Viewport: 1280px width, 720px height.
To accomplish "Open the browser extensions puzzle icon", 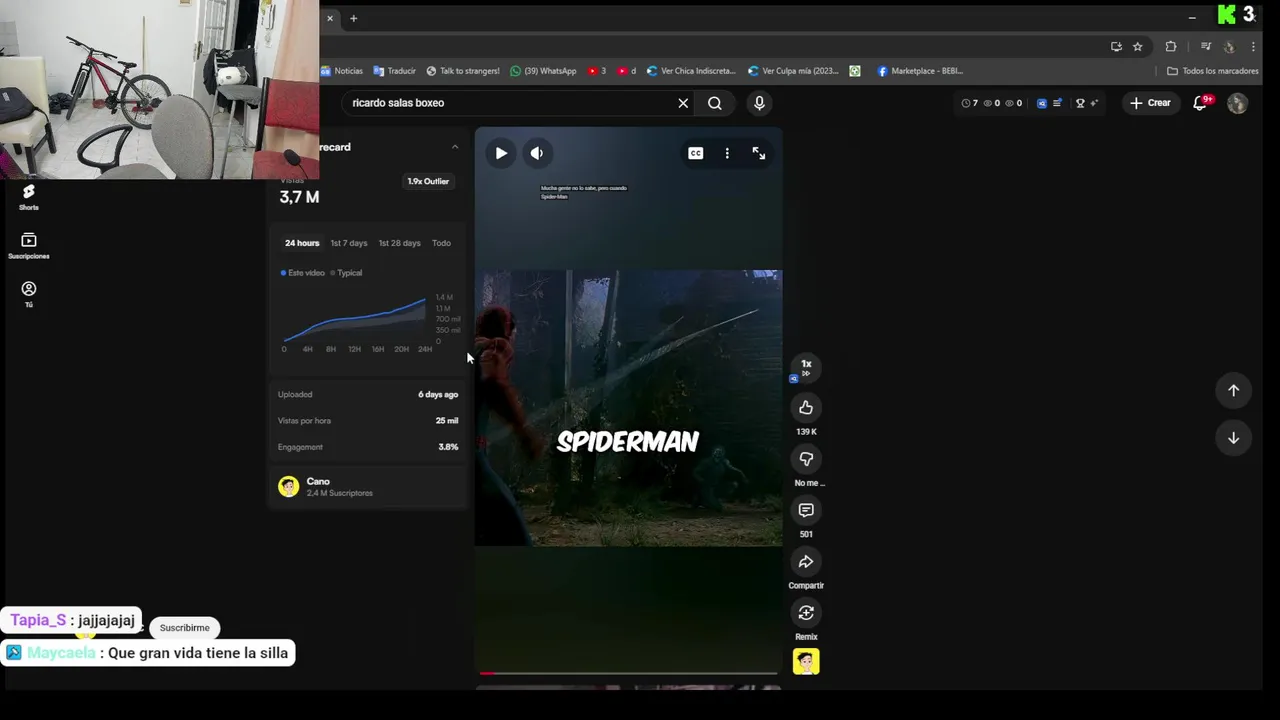I will pos(1171,47).
